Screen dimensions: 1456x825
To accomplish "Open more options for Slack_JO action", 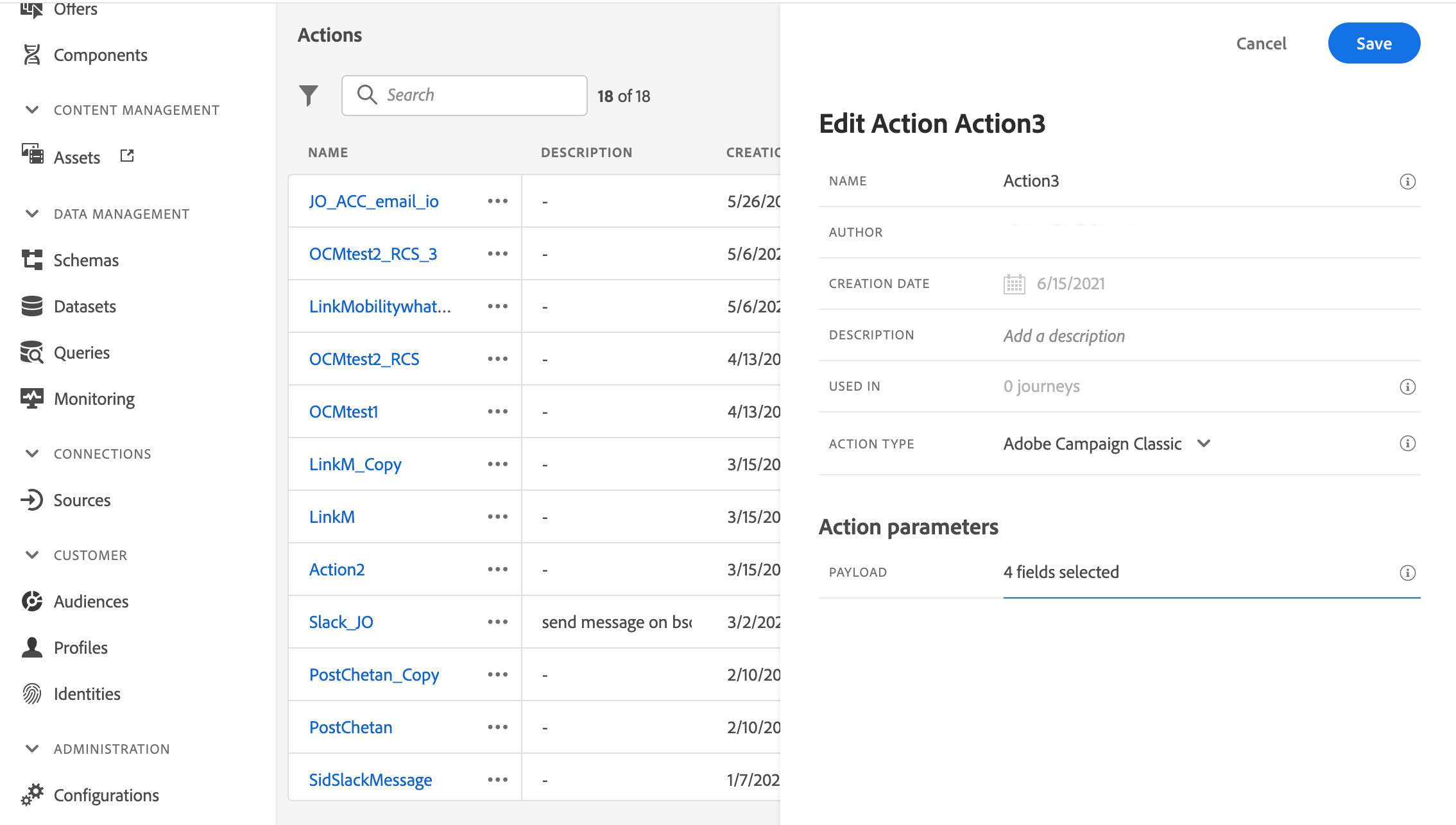I will tap(497, 622).
